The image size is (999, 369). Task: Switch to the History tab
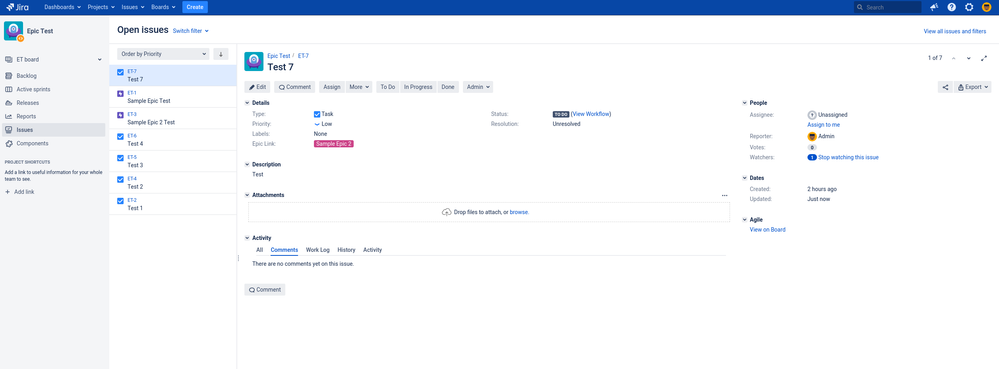click(x=346, y=250)
